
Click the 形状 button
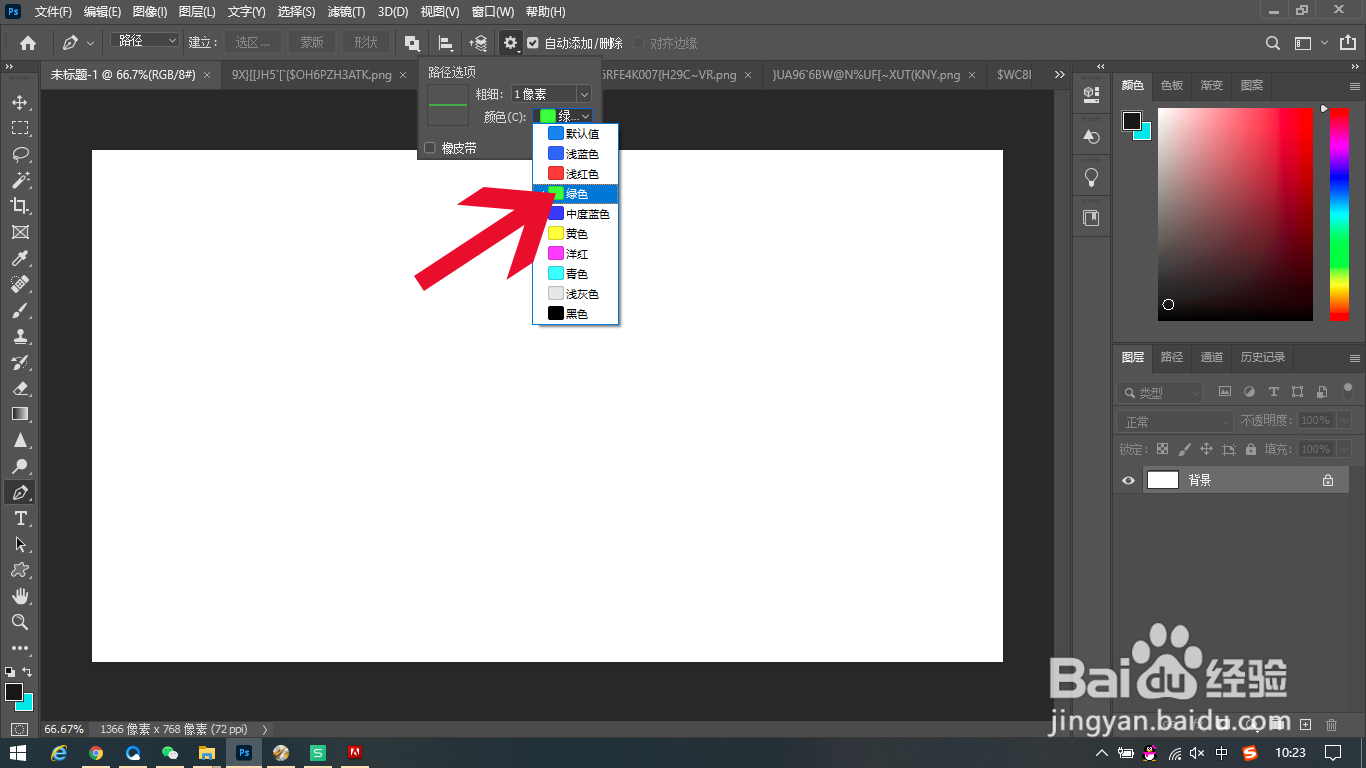click(366, 42)
